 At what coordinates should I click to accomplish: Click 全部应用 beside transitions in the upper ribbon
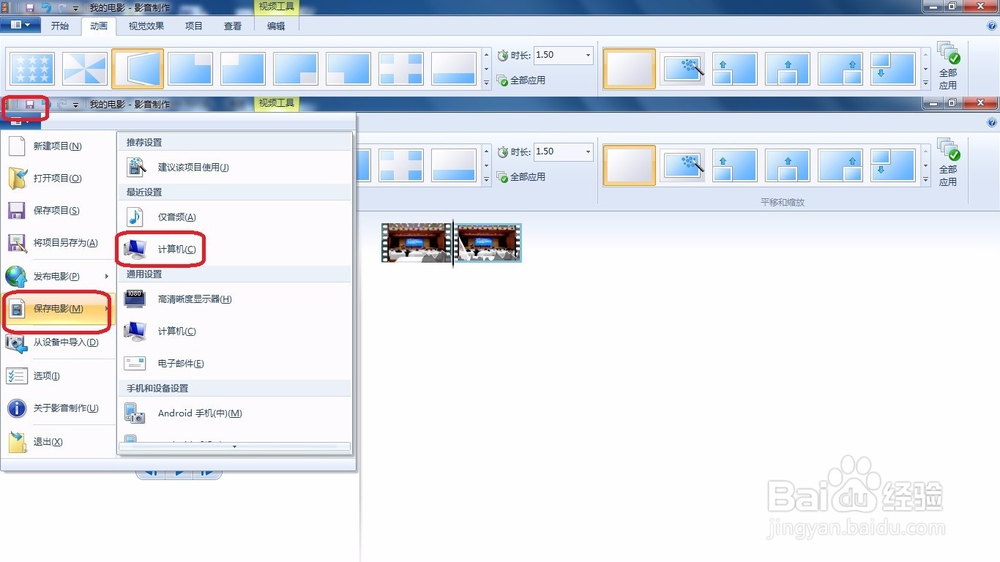[x=522, y=80]
